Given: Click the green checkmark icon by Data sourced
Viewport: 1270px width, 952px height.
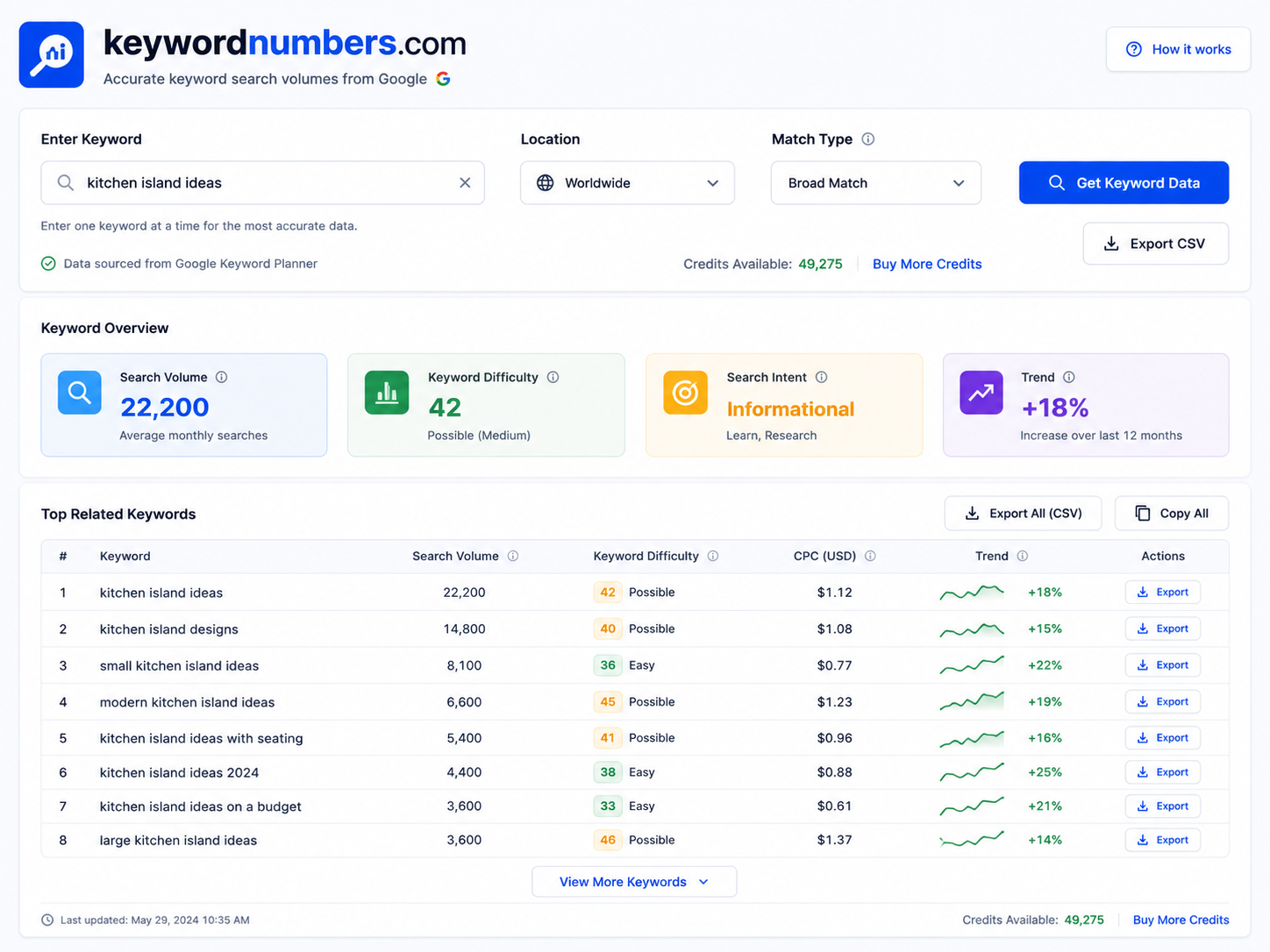Looking at the screenshot, I should (x=48, y=264).
